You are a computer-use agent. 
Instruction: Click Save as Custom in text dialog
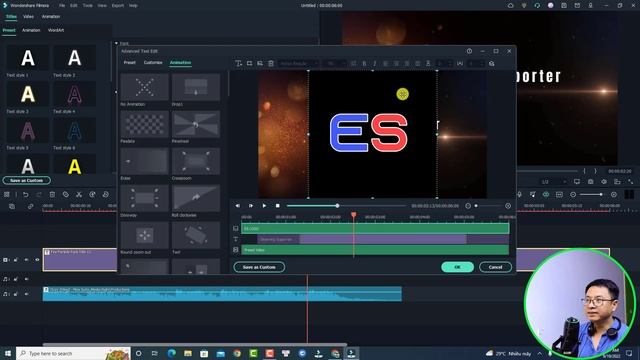(x=259, y=267)
